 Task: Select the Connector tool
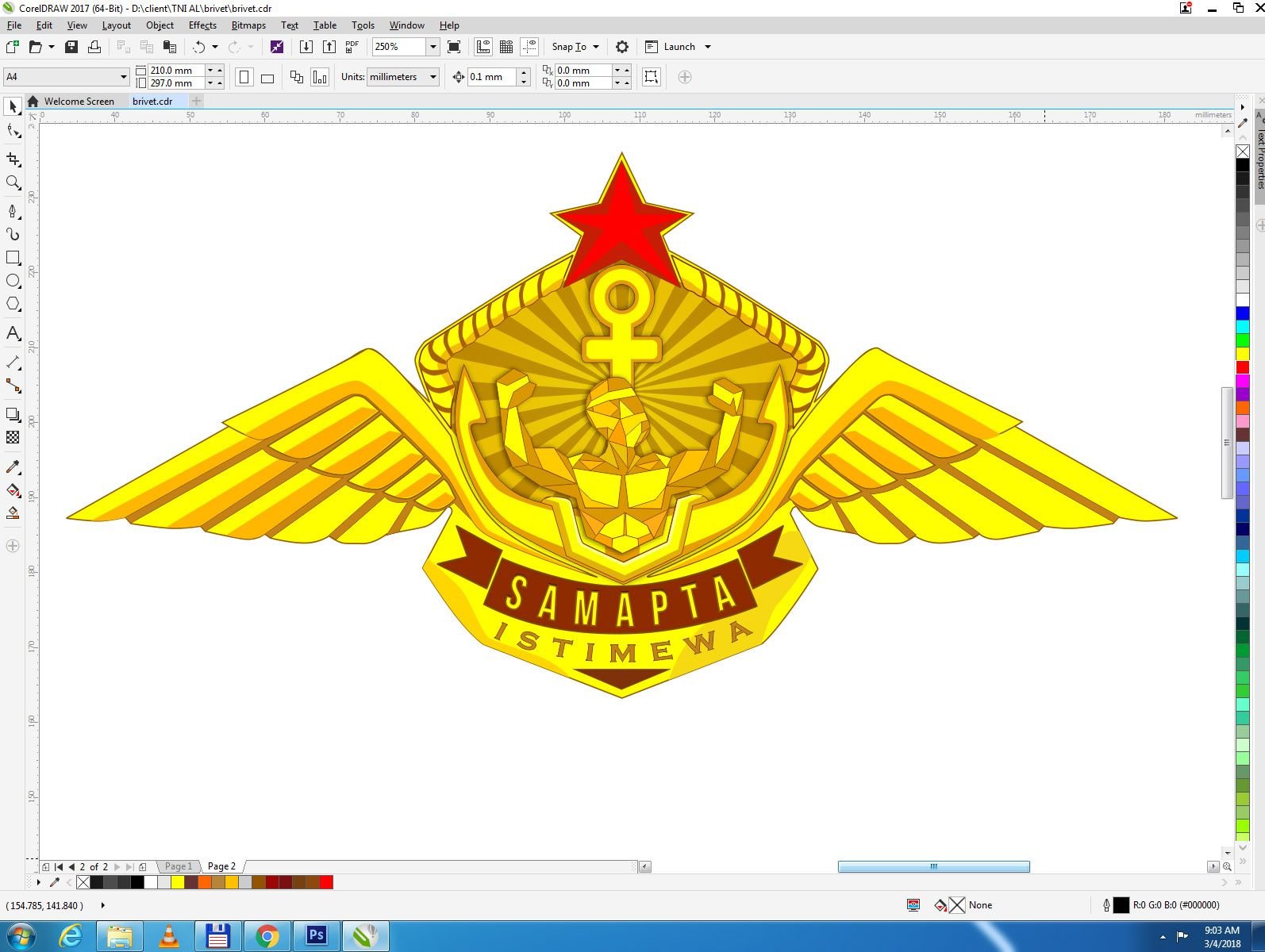(x=13, y=386)
